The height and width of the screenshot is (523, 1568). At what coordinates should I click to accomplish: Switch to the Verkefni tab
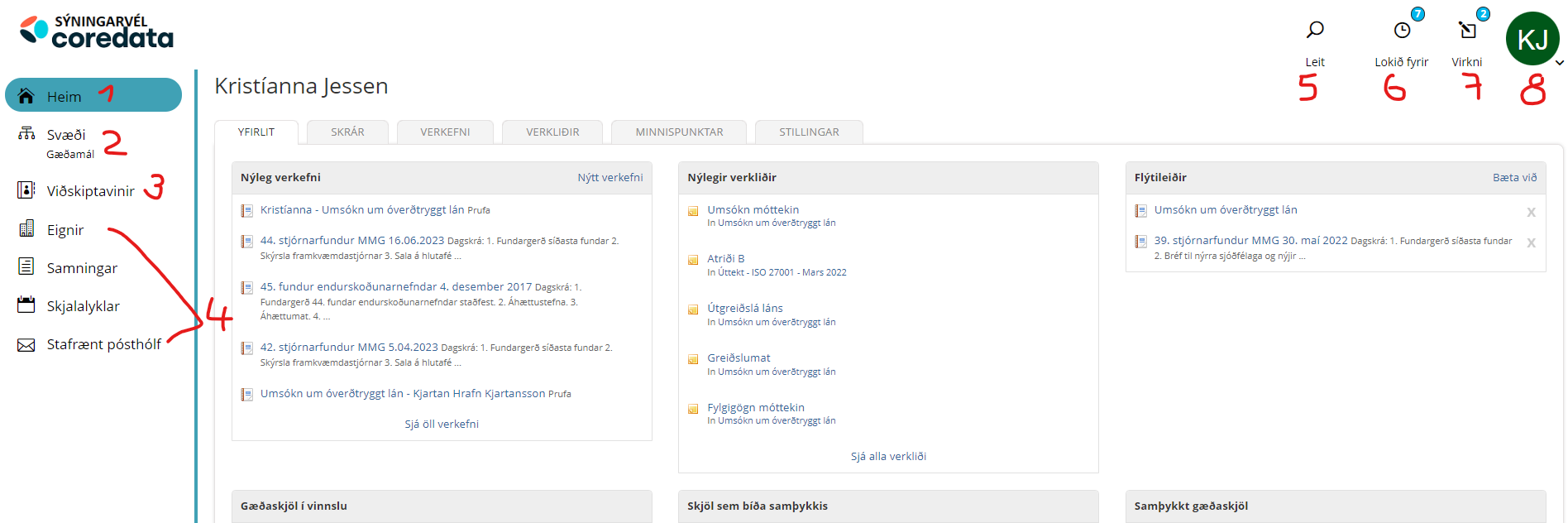(x=445, y=132)
